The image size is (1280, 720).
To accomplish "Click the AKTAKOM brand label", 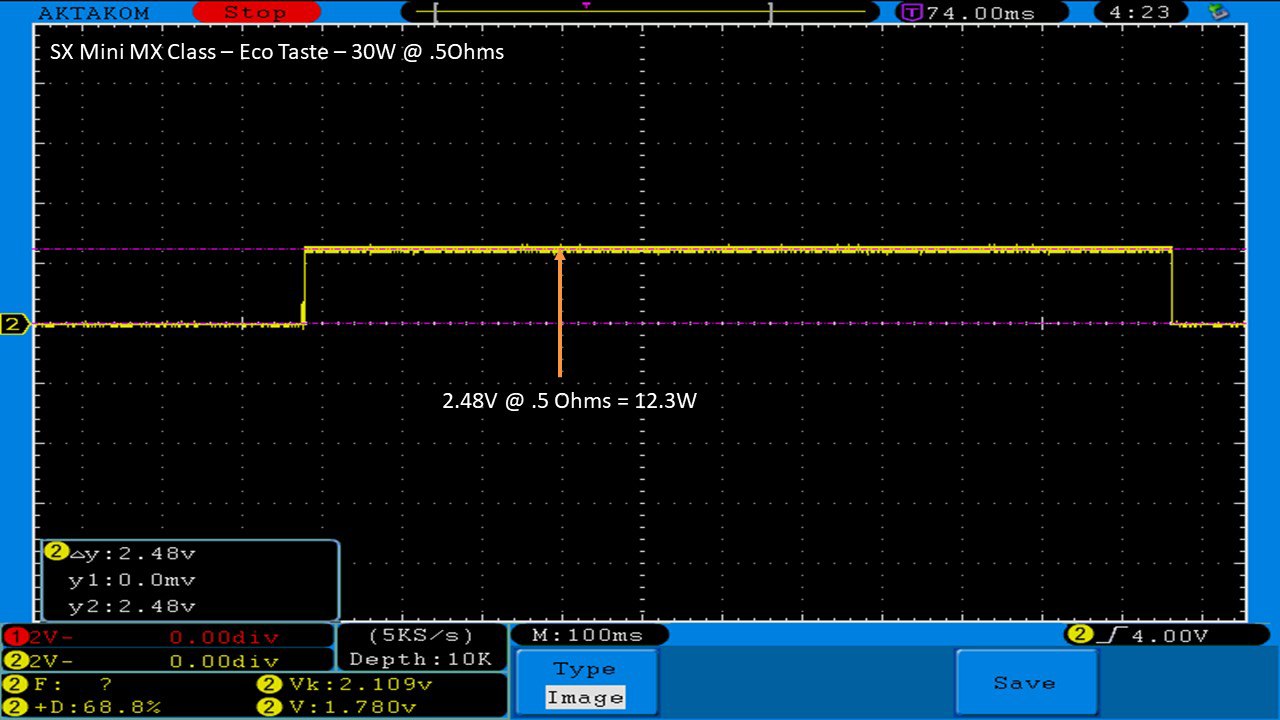I will pos(93,13).
